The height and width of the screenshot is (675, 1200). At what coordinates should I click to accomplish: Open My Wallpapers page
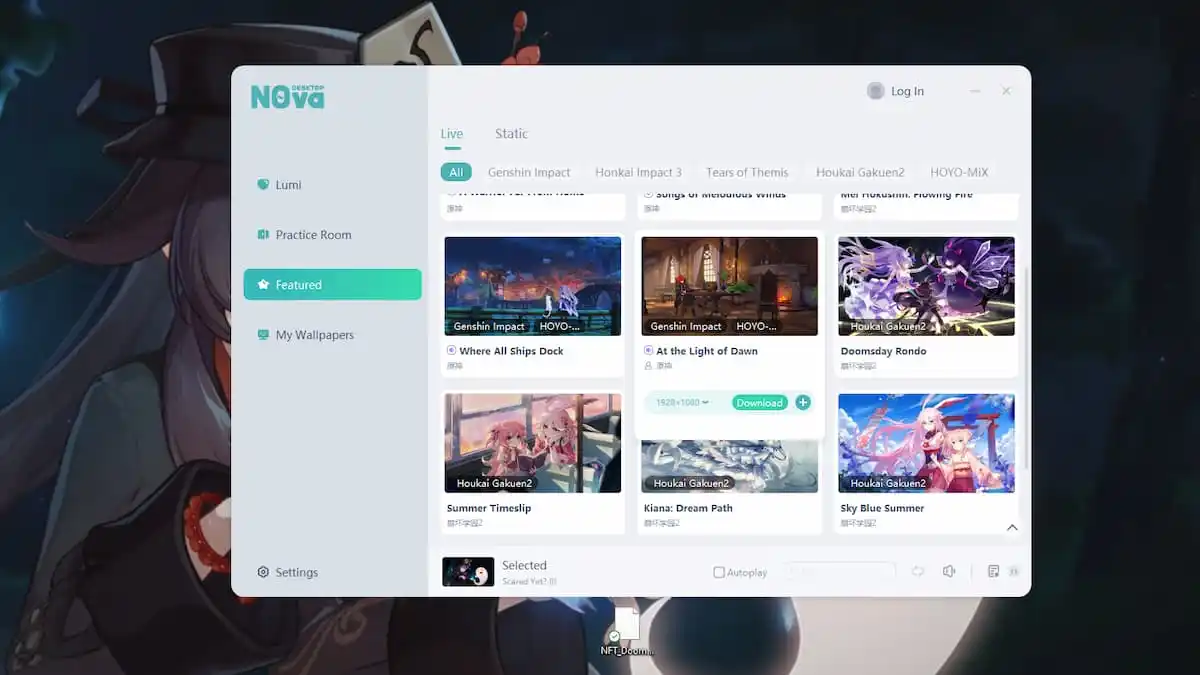313,335
